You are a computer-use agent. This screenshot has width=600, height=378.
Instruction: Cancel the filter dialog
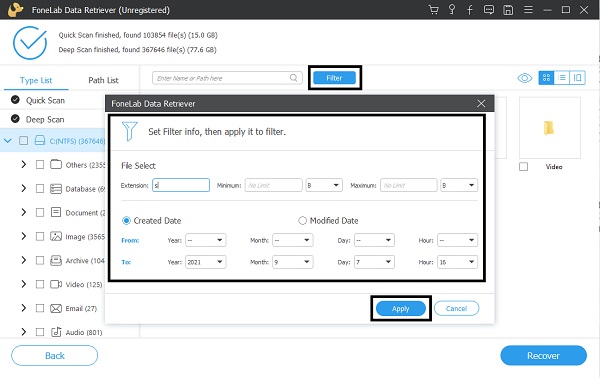[457, 308]
